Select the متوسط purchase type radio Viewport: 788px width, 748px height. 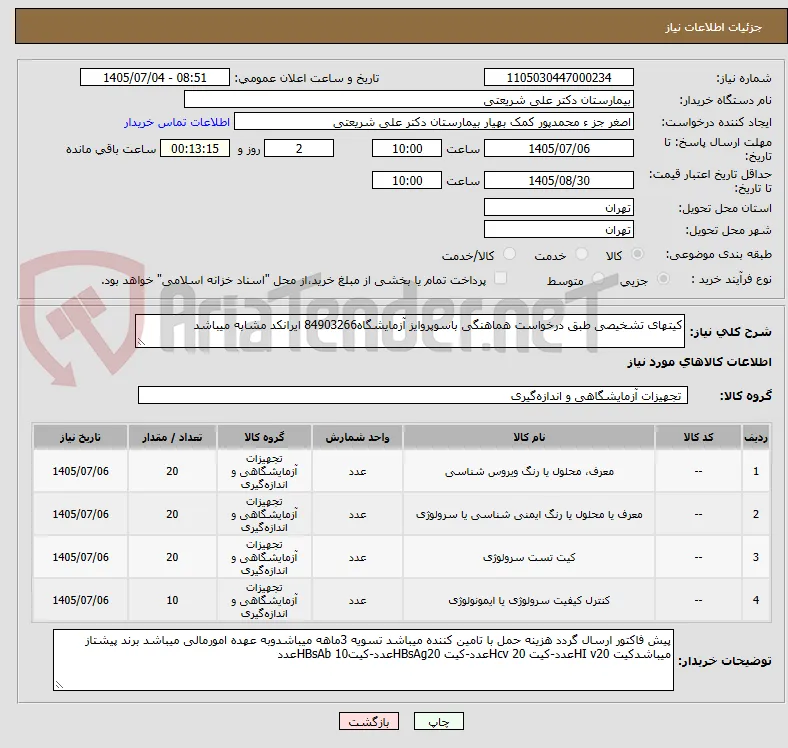[x=598, y=278]
